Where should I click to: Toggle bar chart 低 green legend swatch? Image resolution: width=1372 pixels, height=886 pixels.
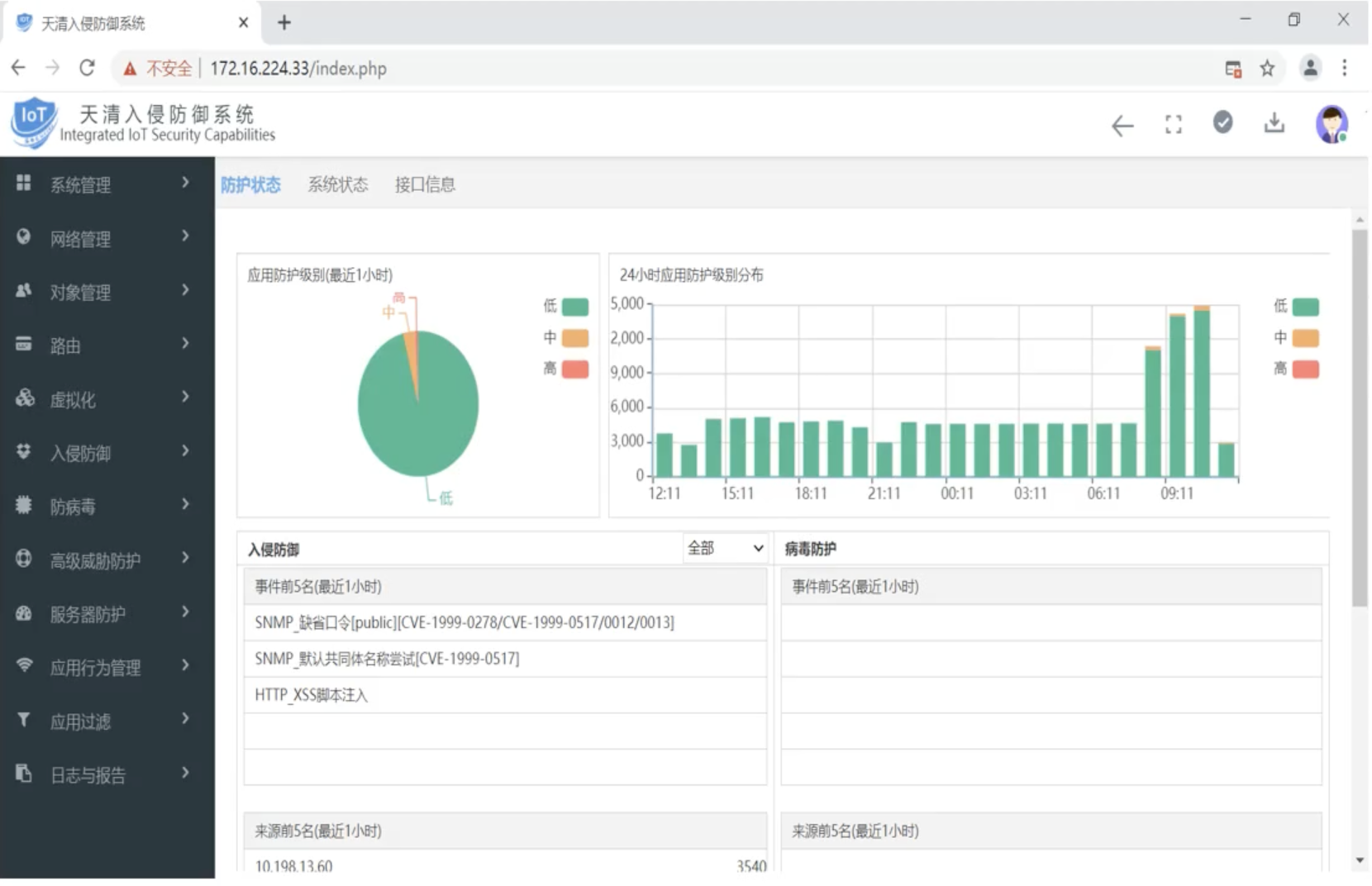click(1306, 307)
